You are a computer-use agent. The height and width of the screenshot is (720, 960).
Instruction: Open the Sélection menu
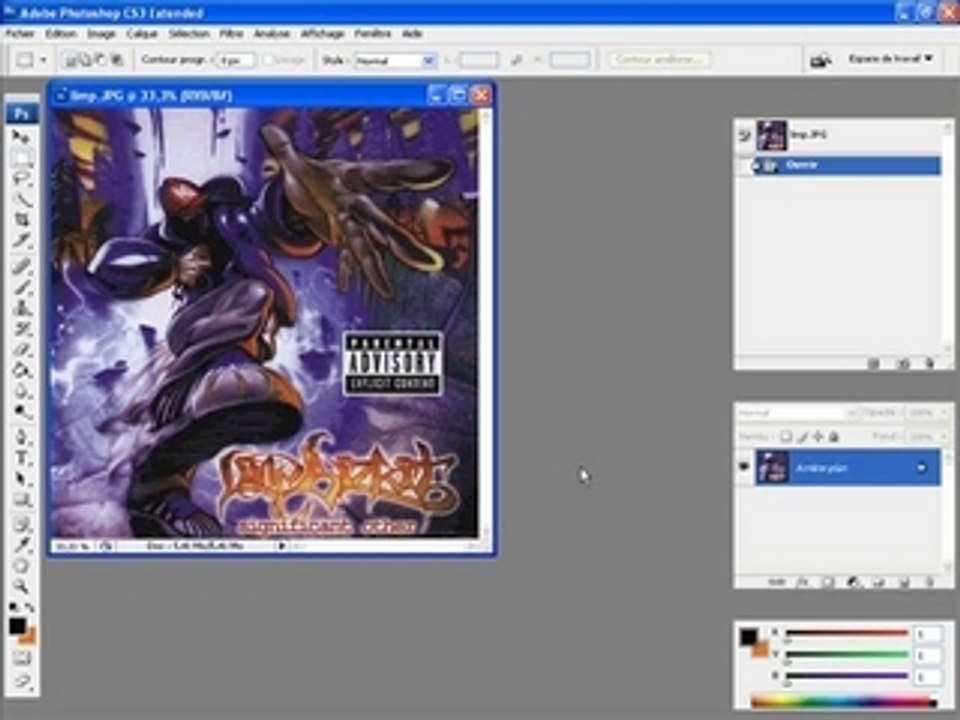189,34
